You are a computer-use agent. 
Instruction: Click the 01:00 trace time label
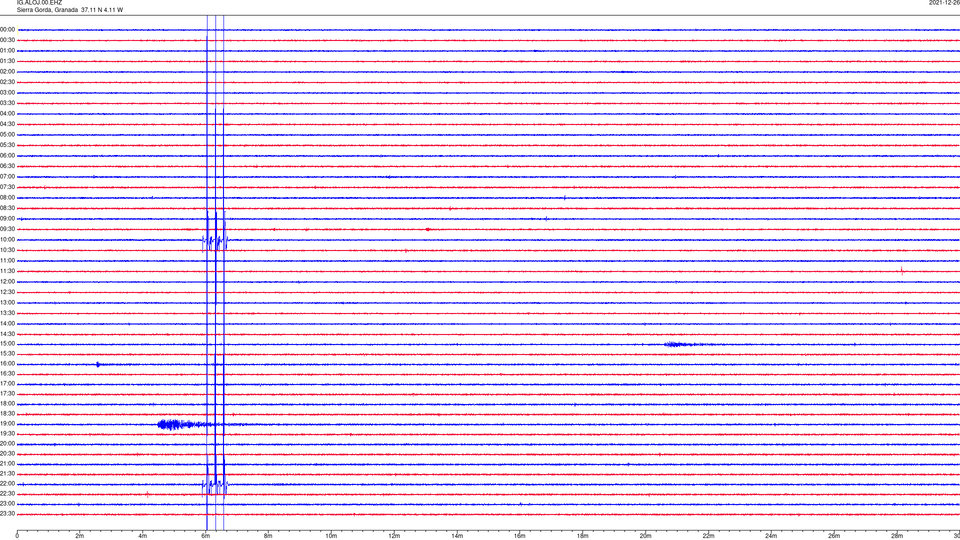click(x=7, y=51)
